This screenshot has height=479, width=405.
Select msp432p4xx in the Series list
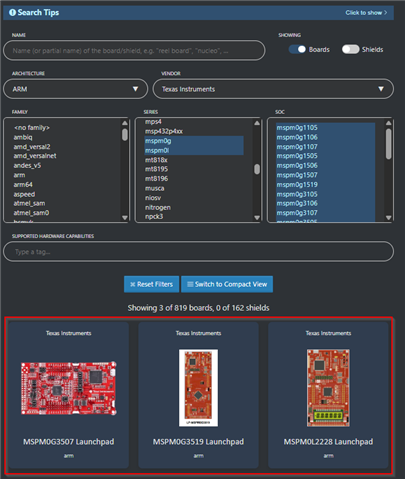pyautogui.click(x=164, y=131)
